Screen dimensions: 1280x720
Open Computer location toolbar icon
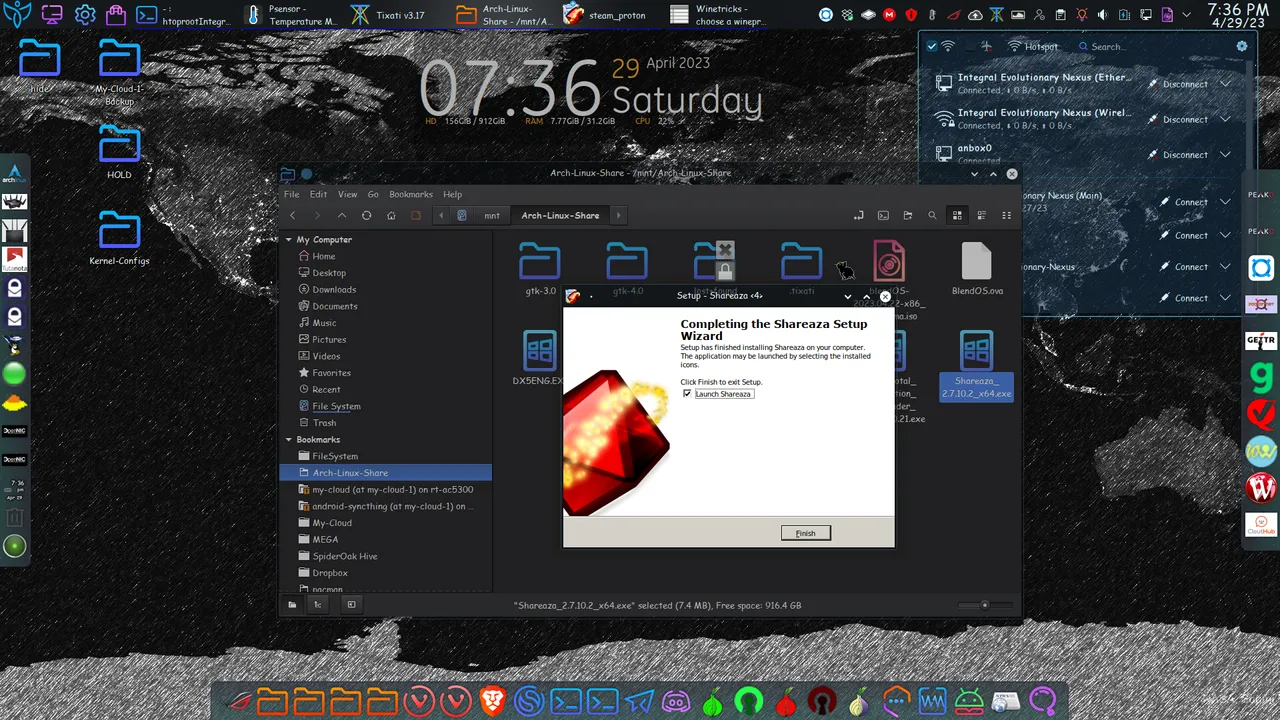[x=416, y=215]
